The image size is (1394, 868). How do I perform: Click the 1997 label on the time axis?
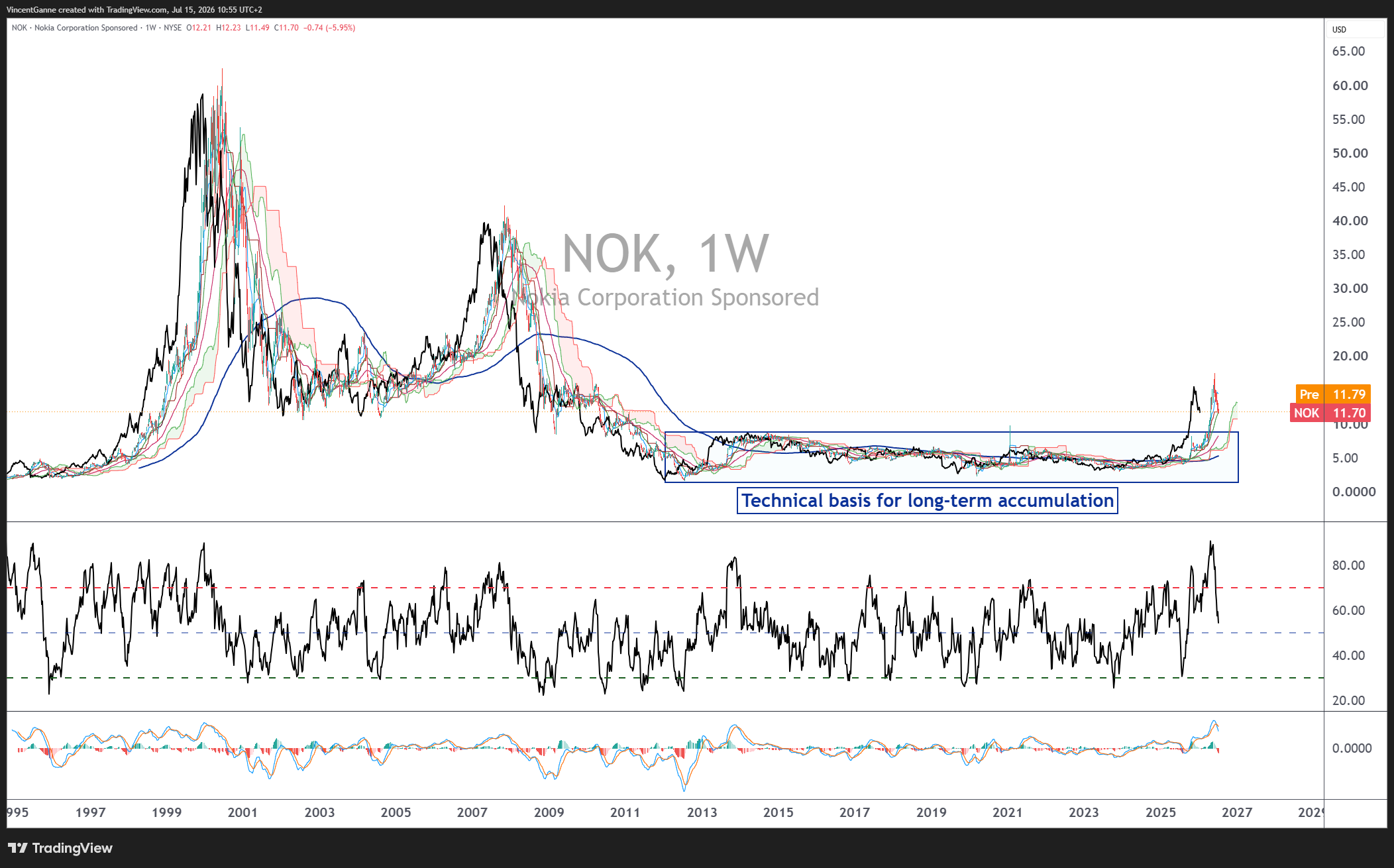pyautogui.click(x=91, y=812)
